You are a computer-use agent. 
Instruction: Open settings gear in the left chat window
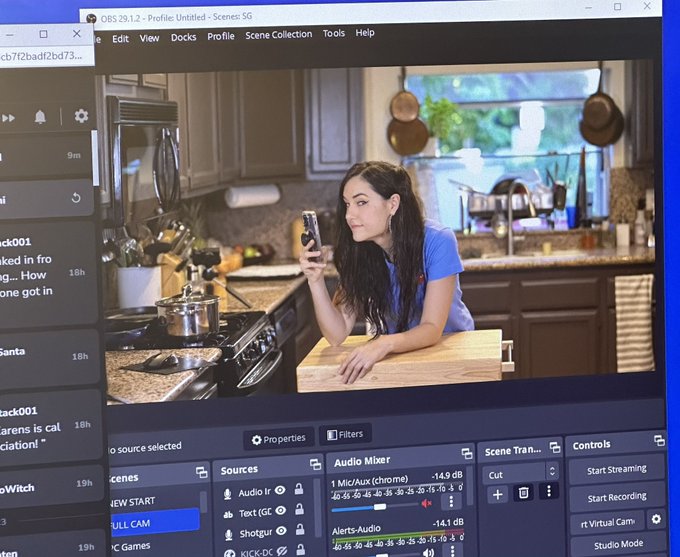(x=81, y=116)
